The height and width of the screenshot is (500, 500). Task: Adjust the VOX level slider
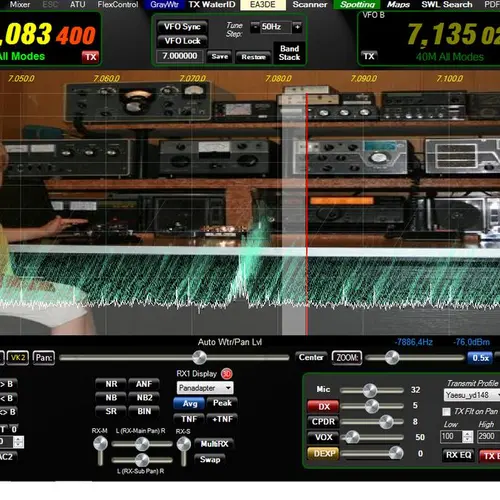352,437
